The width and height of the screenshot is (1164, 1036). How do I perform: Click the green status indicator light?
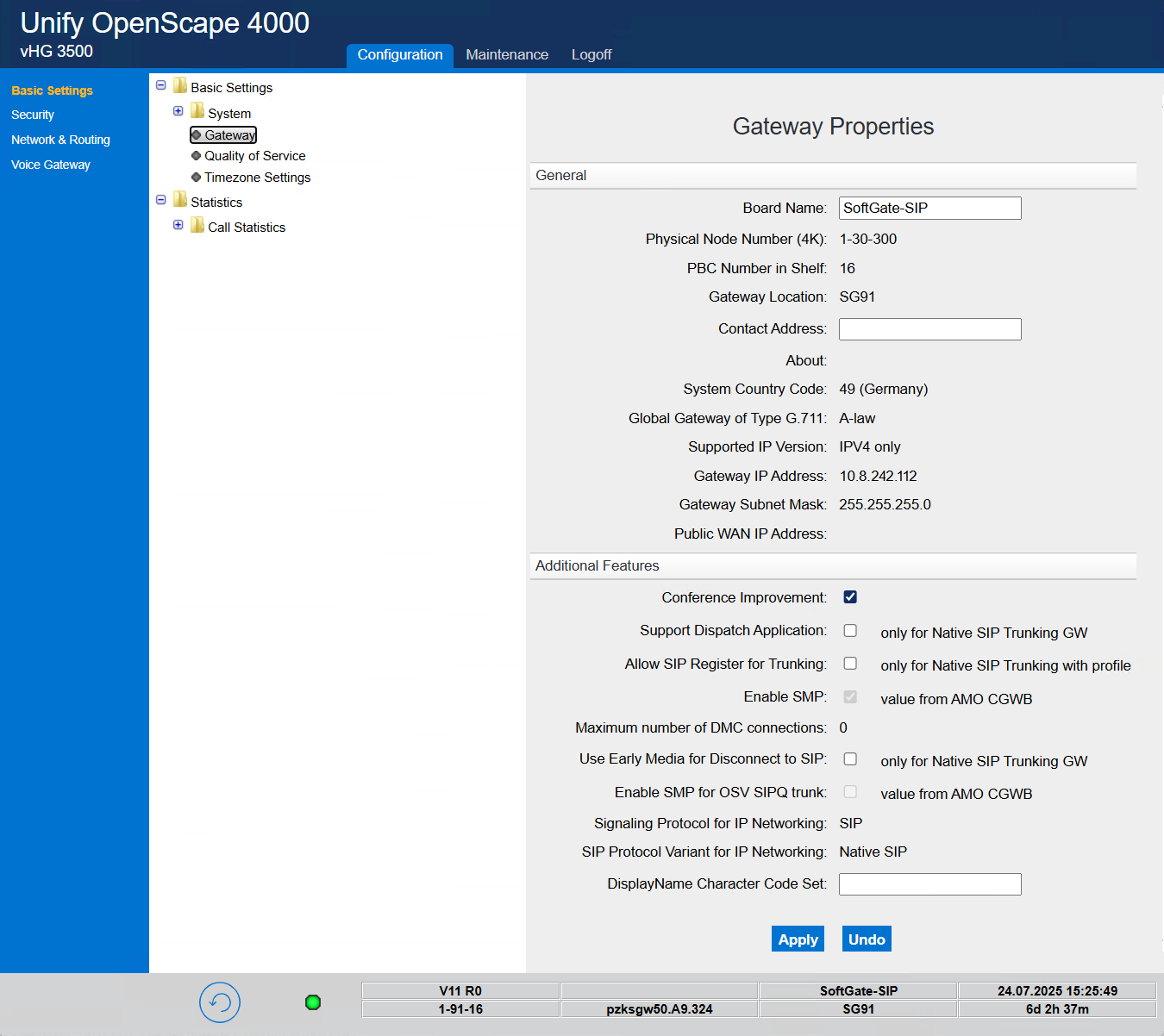[x=312, y=1002]
